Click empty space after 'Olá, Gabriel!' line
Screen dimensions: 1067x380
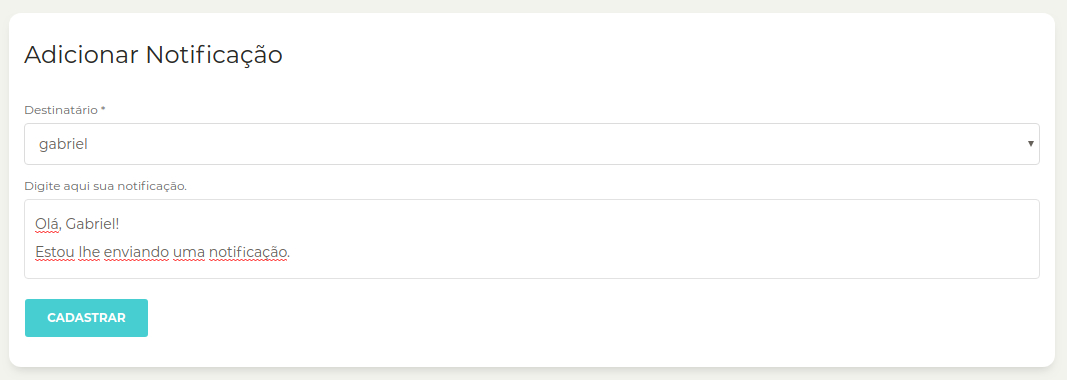544,224
